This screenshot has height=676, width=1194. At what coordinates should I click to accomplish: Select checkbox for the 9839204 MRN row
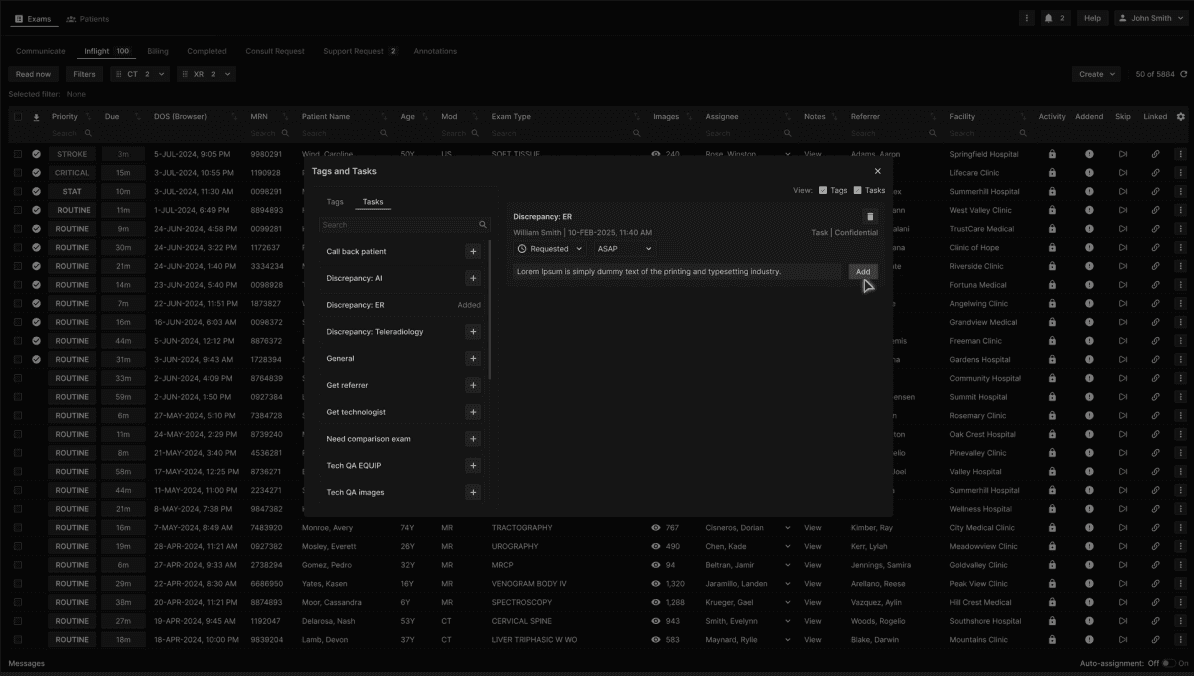pyautogui.click(x=18, y=639)
